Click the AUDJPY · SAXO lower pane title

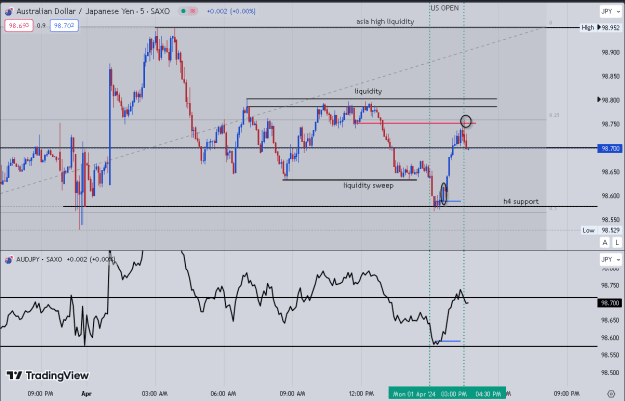point(39,259)
